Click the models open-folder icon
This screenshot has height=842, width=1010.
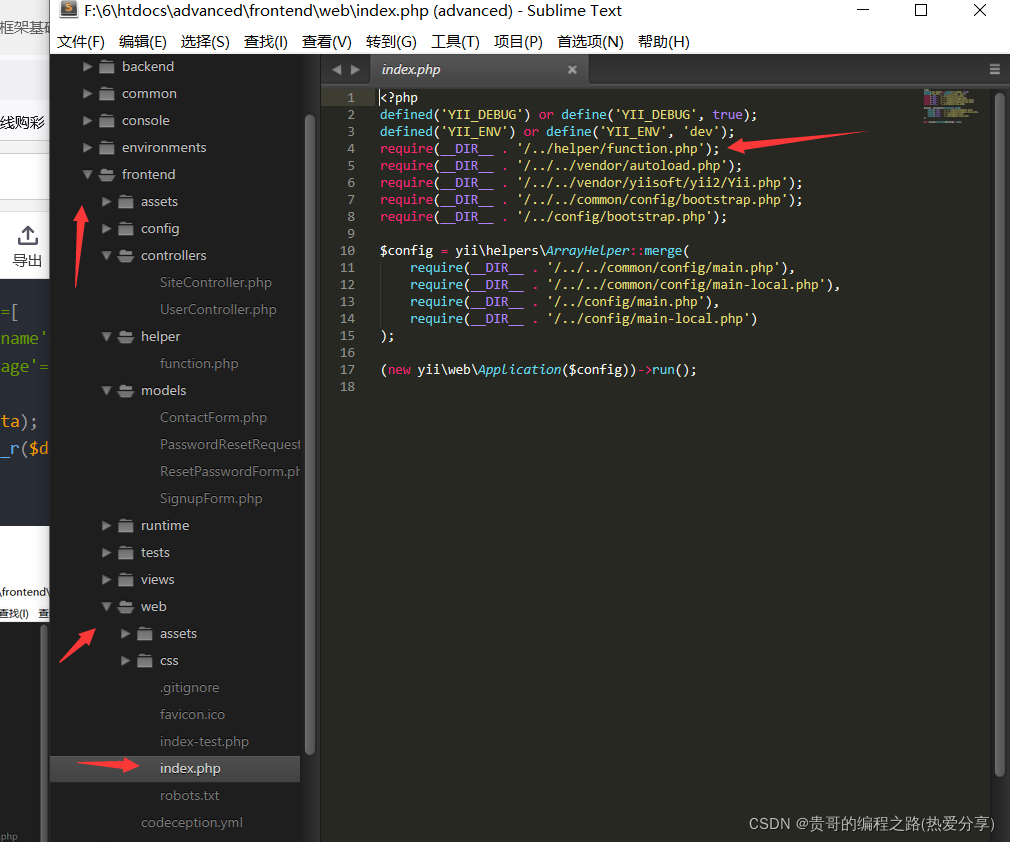pyautogui.click(x=126, y=390)
